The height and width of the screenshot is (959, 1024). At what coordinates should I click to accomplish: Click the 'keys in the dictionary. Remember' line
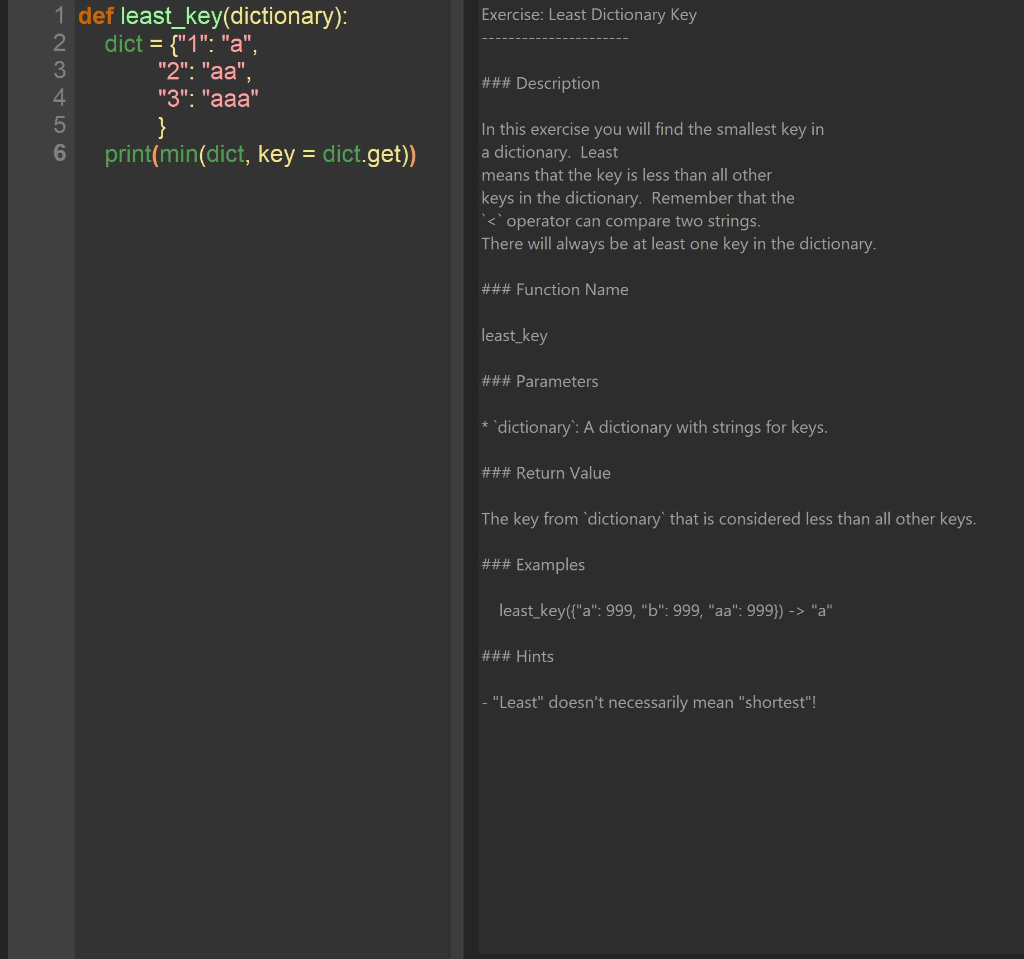tap(638, 198)
